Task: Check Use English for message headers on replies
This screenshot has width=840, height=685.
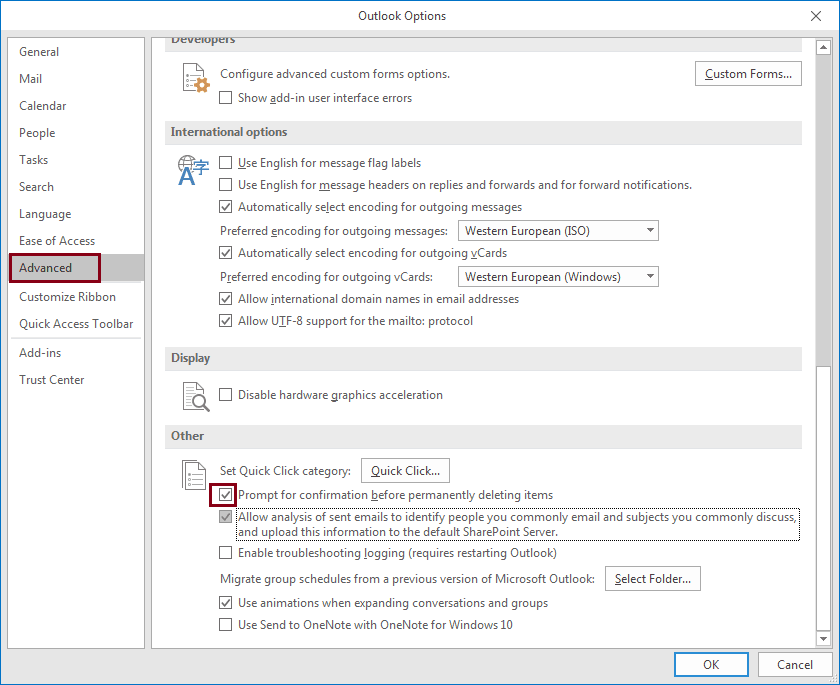Action: tap(226, 185)
